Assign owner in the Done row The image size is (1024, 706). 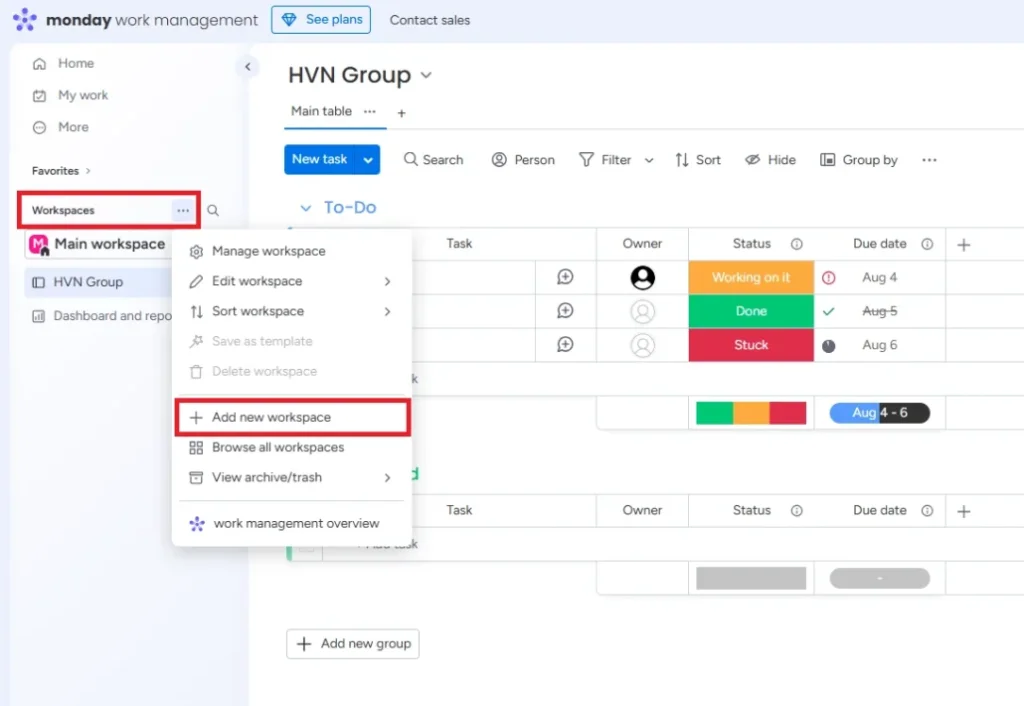coord(643,312)
